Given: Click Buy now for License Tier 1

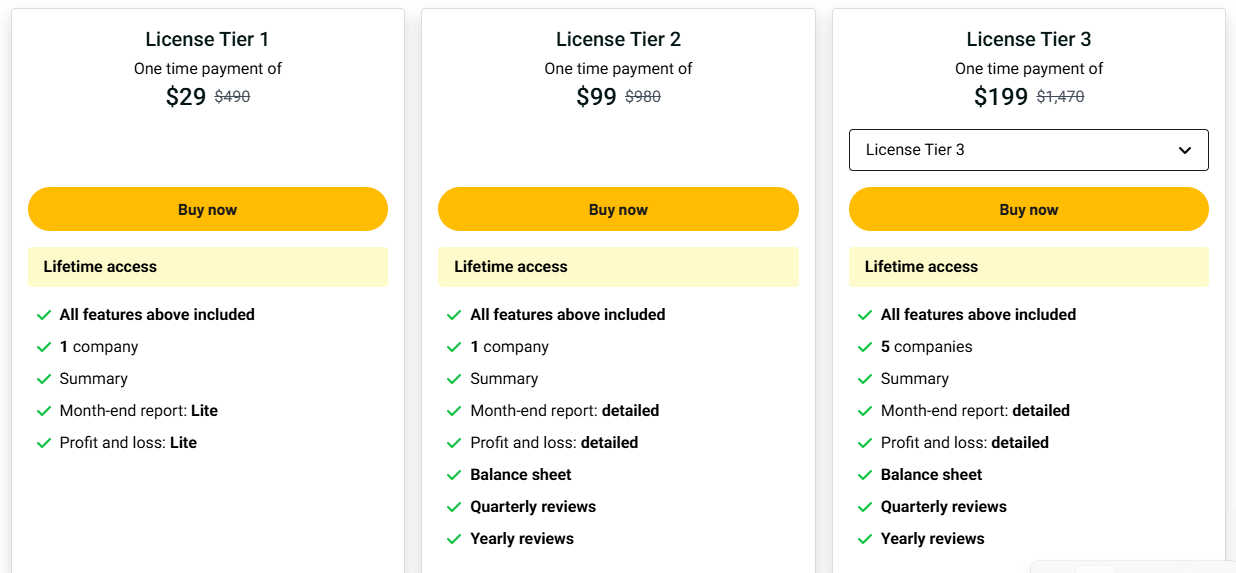Looking at the screenshot, I should 207,209.
